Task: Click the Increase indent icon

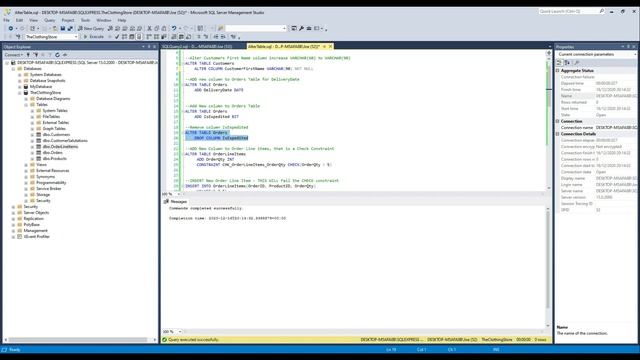Action: pyautogui.click(x=223, y=37)
